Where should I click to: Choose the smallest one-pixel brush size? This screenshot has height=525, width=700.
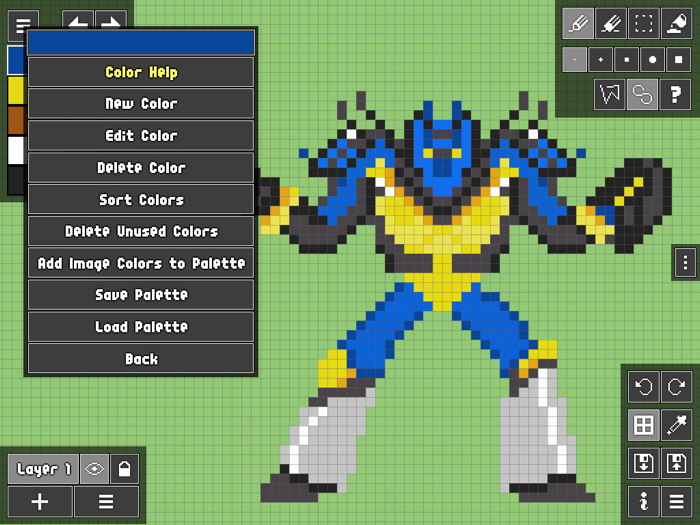(575, 59)
